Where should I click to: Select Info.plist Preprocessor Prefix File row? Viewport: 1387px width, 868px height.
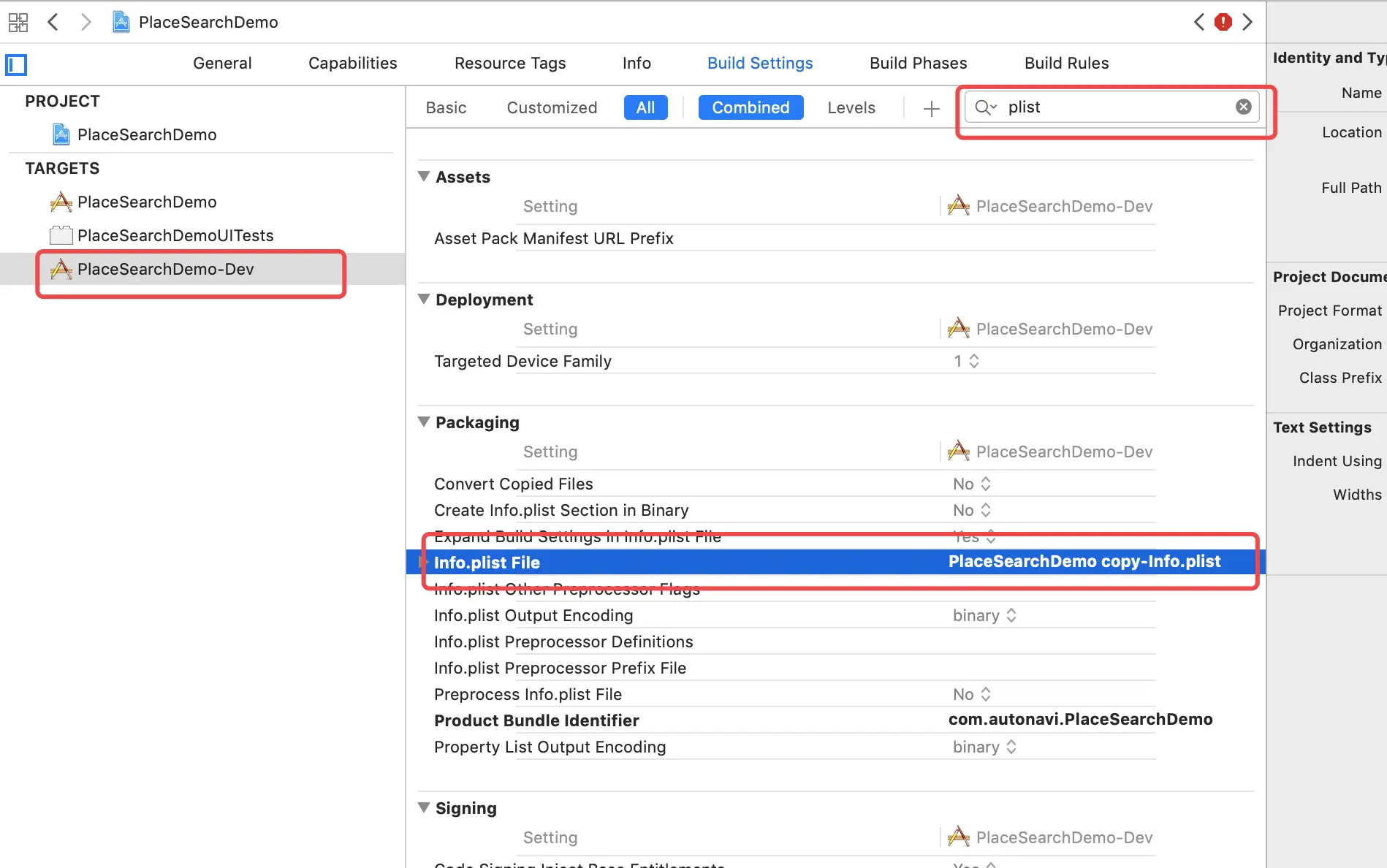(794, 669)
